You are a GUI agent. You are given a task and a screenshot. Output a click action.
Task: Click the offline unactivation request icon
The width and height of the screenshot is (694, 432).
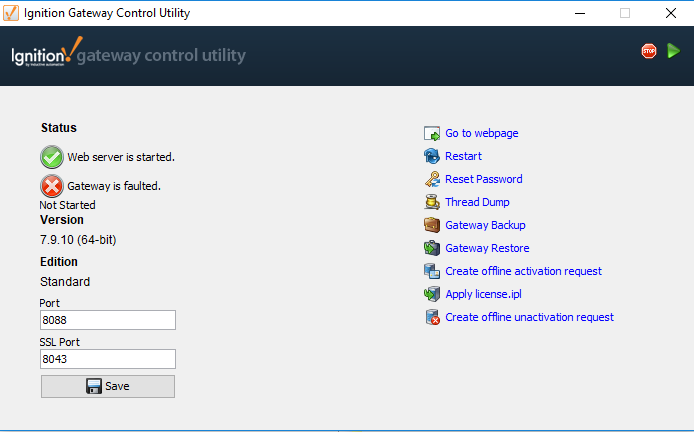[432, 317]
